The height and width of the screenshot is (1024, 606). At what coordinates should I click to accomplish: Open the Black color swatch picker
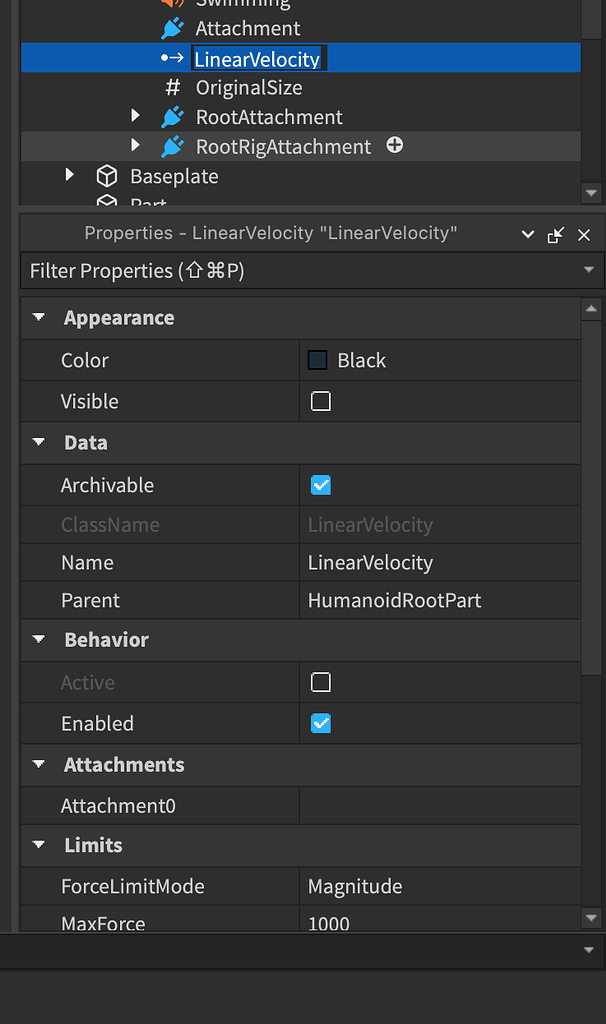(x=317, y=360)
